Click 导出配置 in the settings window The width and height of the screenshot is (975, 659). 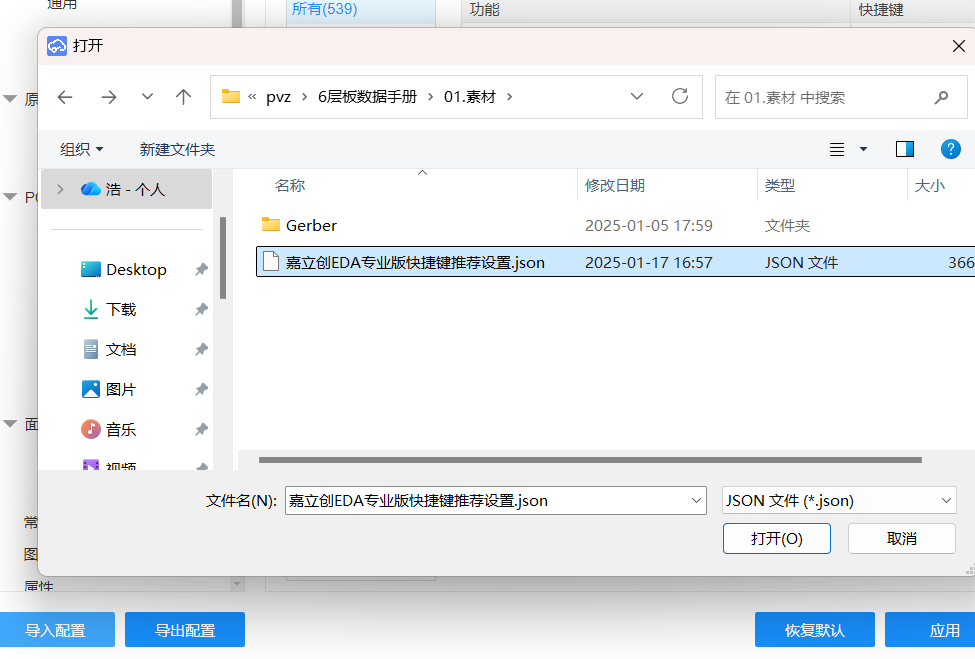click(185, 630)
